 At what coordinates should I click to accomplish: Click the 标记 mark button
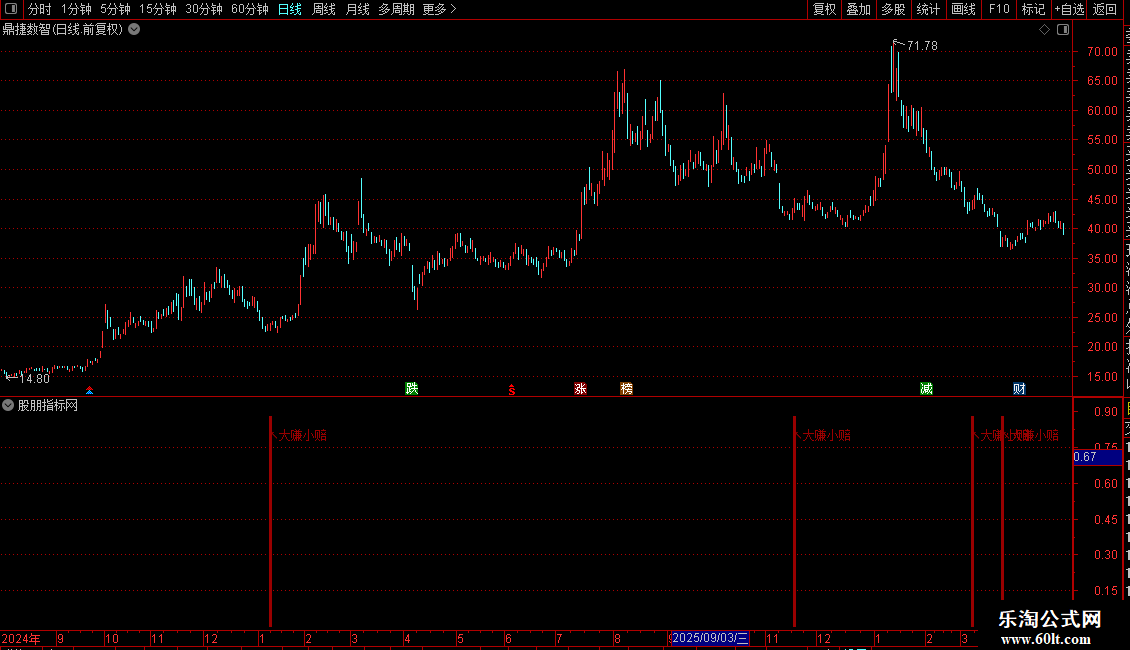tap(1033, 9)
